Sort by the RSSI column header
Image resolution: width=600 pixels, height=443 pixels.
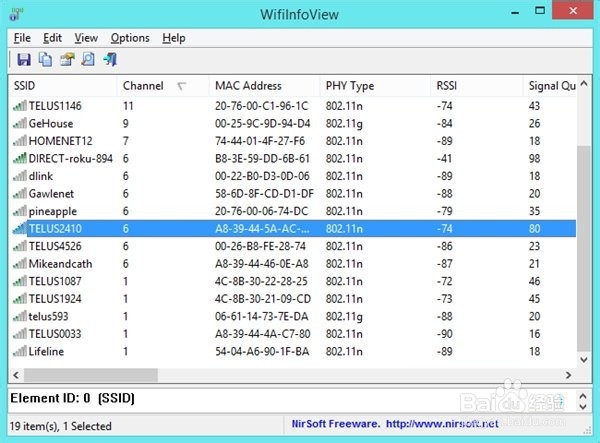pos(476,86)
